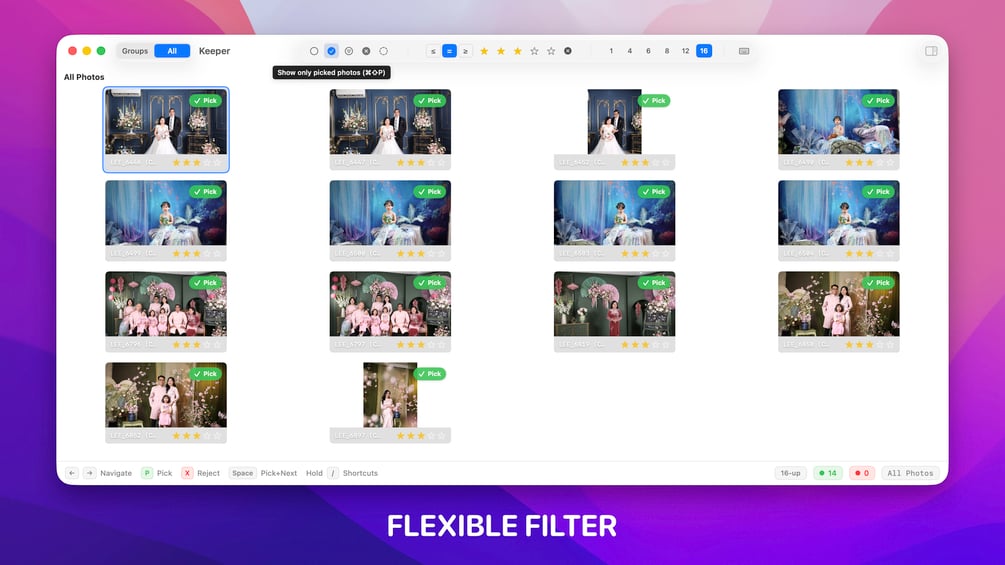Click the right arrow navigate key

(89, 473)
